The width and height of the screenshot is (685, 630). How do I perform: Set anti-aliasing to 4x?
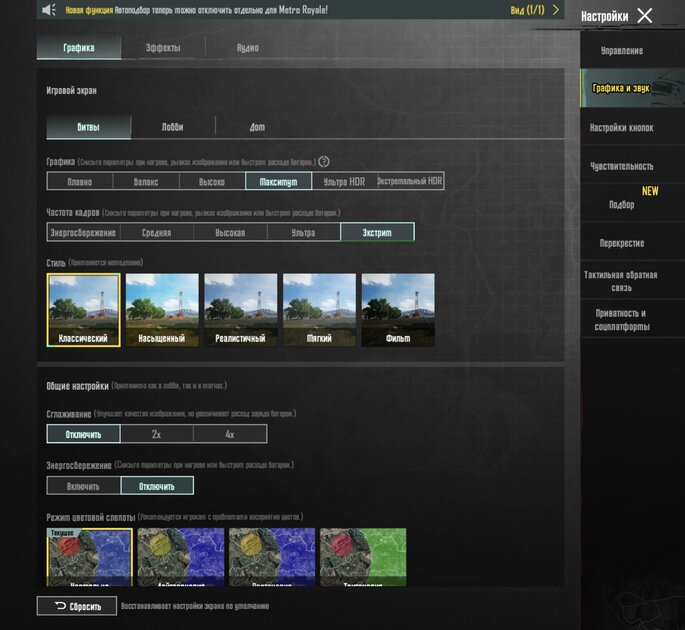click(230, 434)
